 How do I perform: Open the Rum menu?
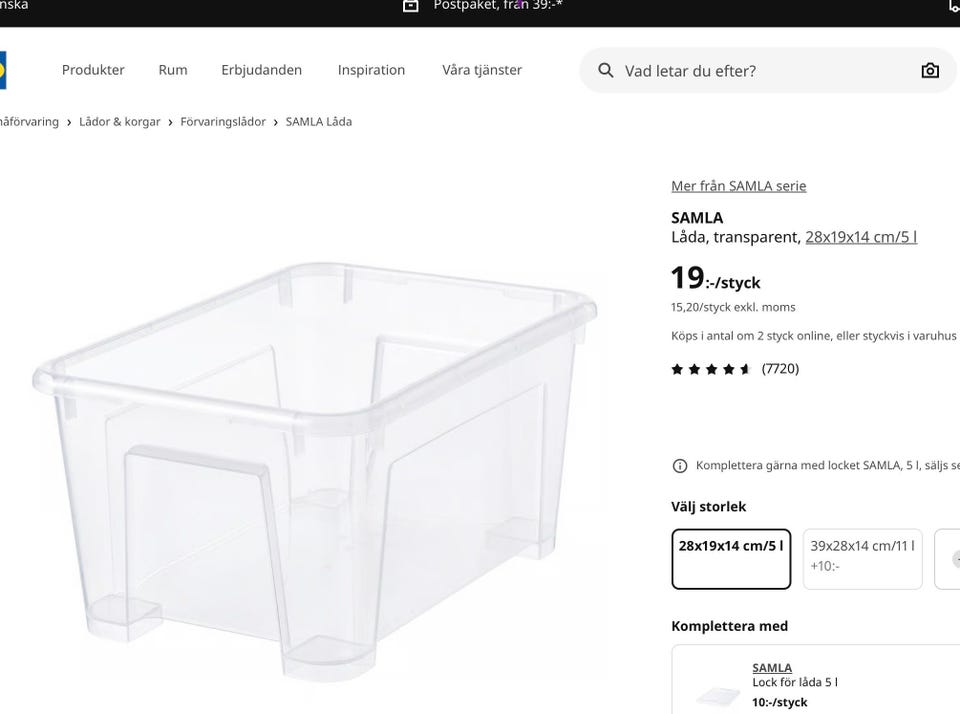click(x=173, y=70)
